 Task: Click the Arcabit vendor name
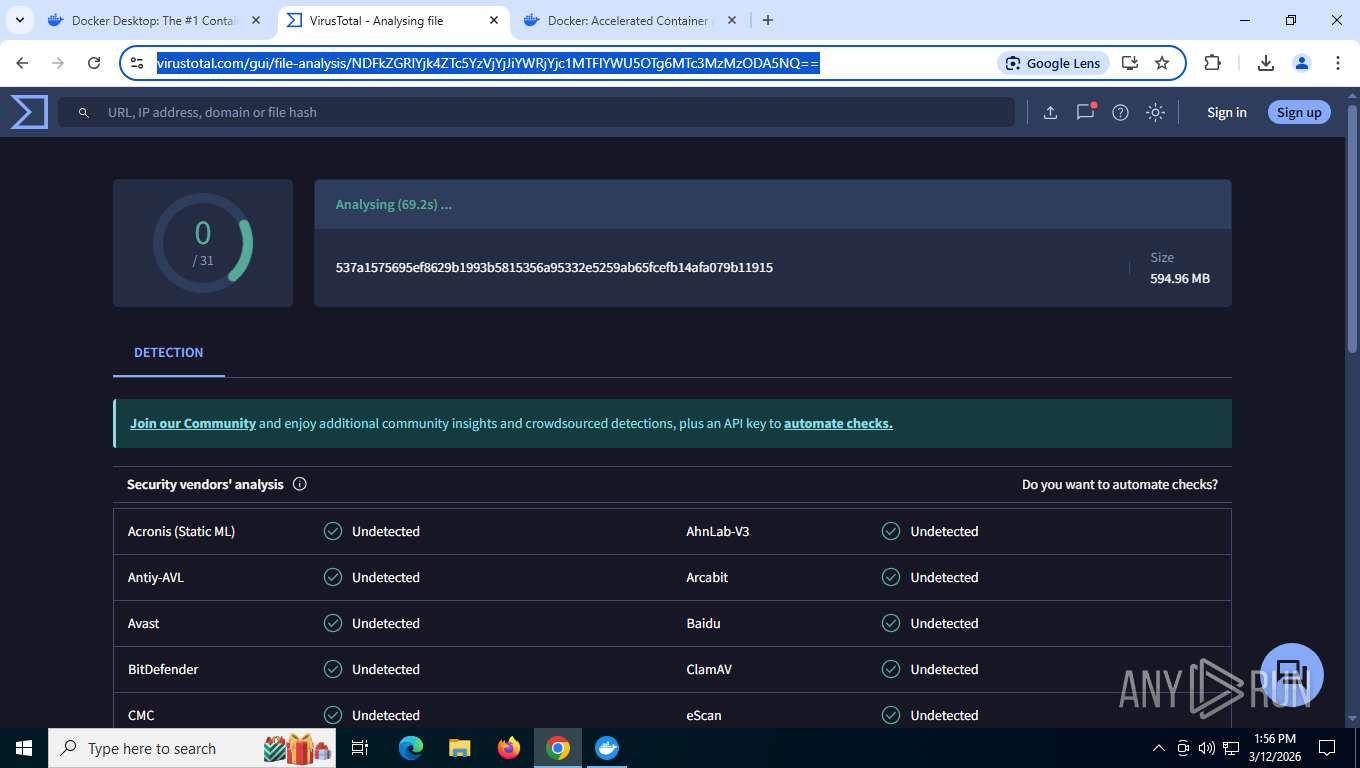(707, 577)
